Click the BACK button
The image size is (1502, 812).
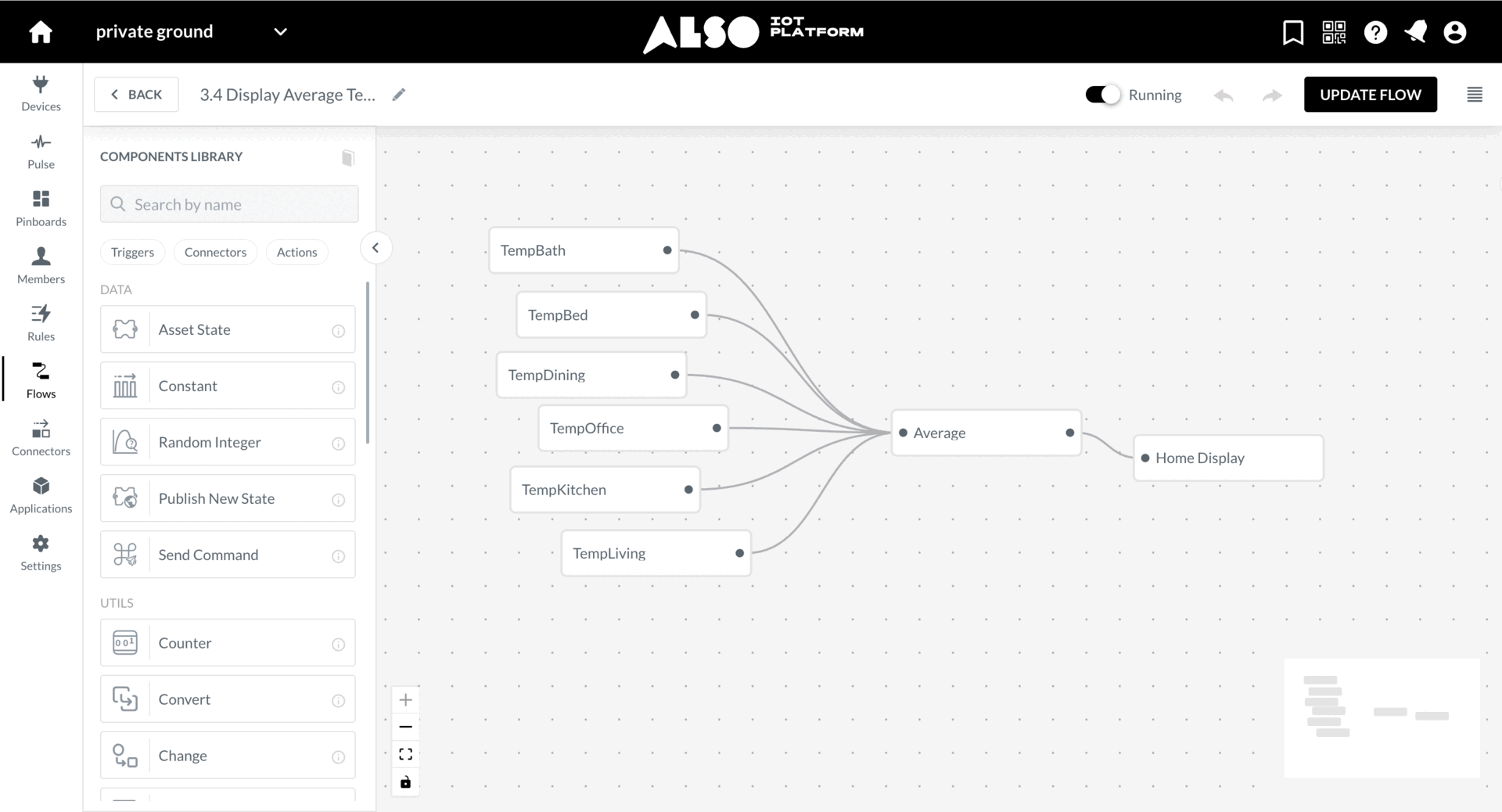(x=136, y=95)
